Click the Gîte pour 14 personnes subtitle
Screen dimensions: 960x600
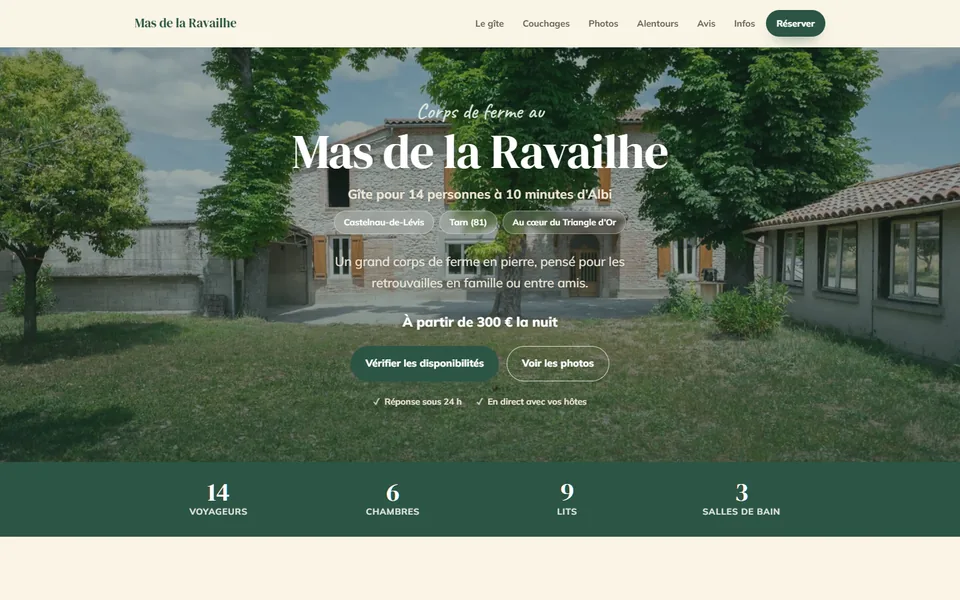pyautogui.click(x=480, y=194)
